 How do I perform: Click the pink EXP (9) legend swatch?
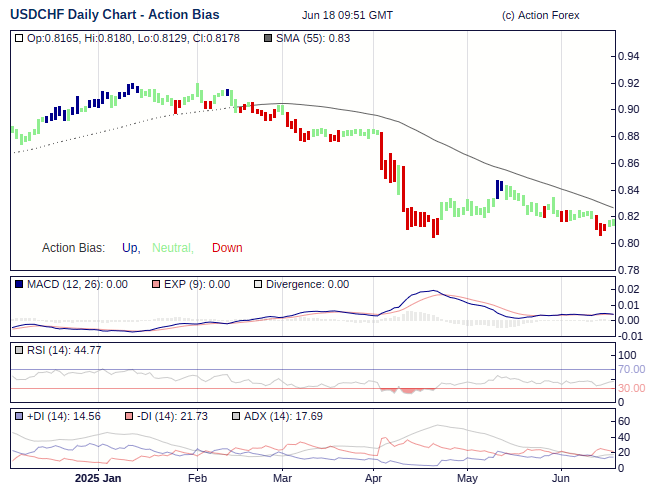click(x=155, y=284)
